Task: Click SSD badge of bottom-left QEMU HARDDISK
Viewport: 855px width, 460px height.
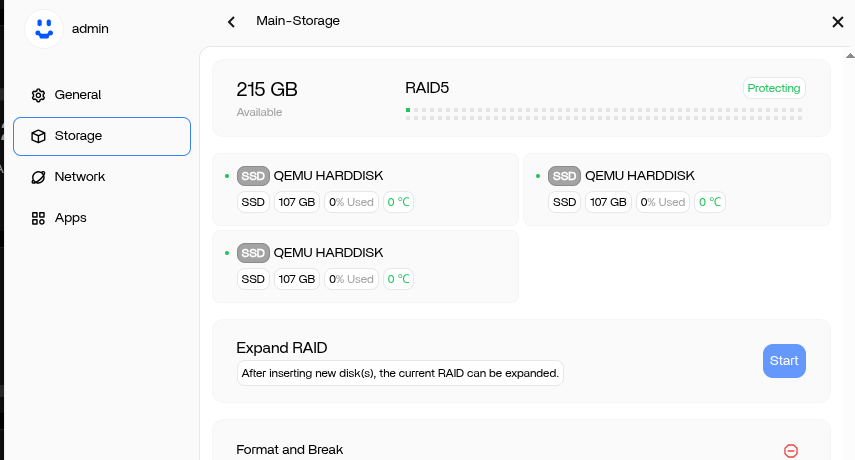Action: click(x=253, y=253)
